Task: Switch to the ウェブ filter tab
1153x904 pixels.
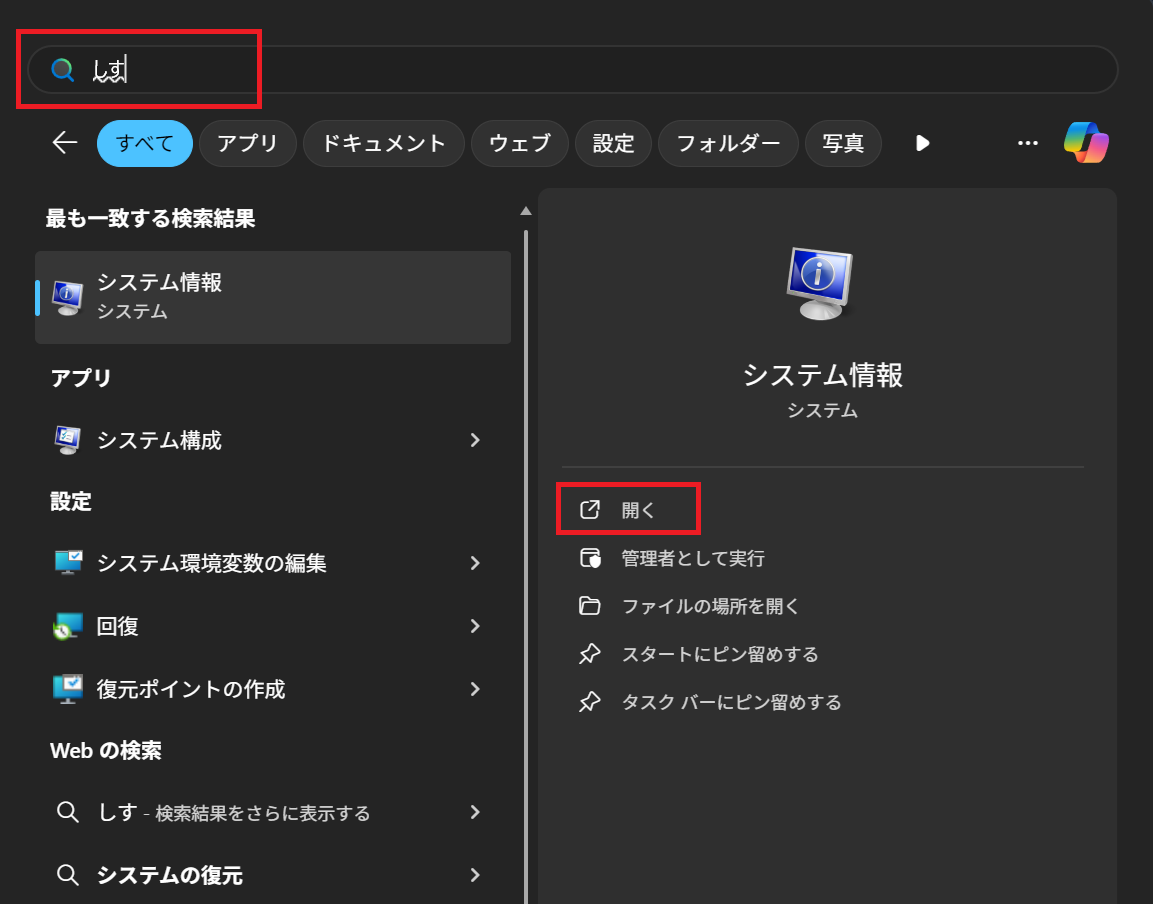Action: (520, 143)
